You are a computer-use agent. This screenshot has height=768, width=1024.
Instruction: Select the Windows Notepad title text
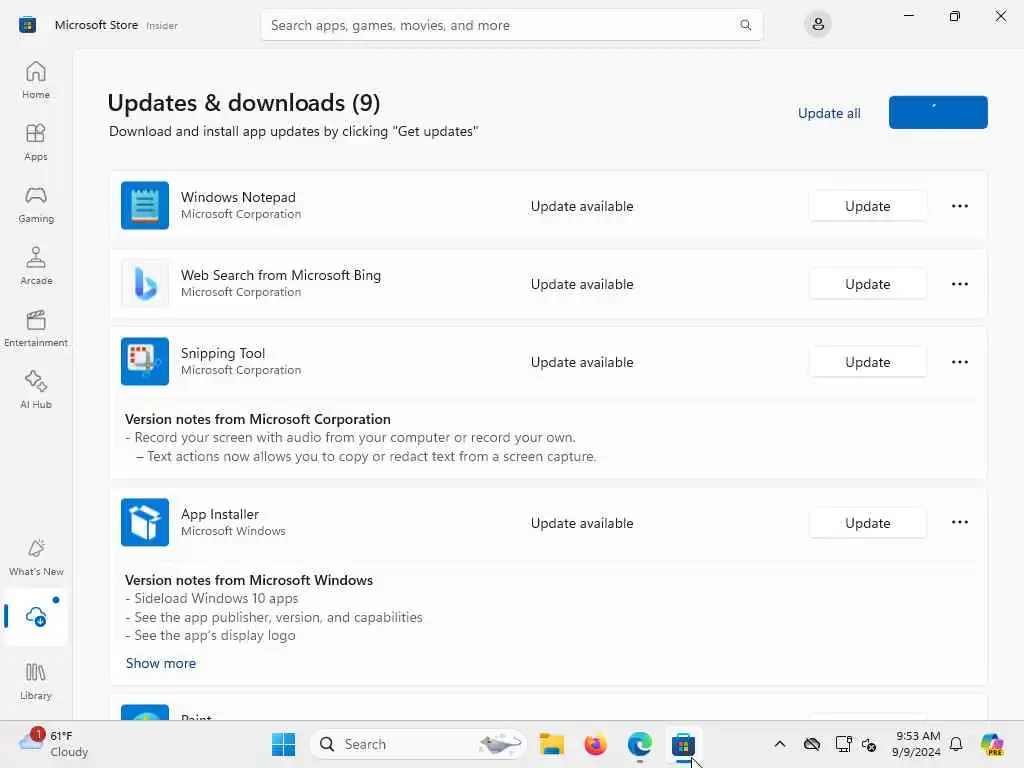tap(238, 197)
